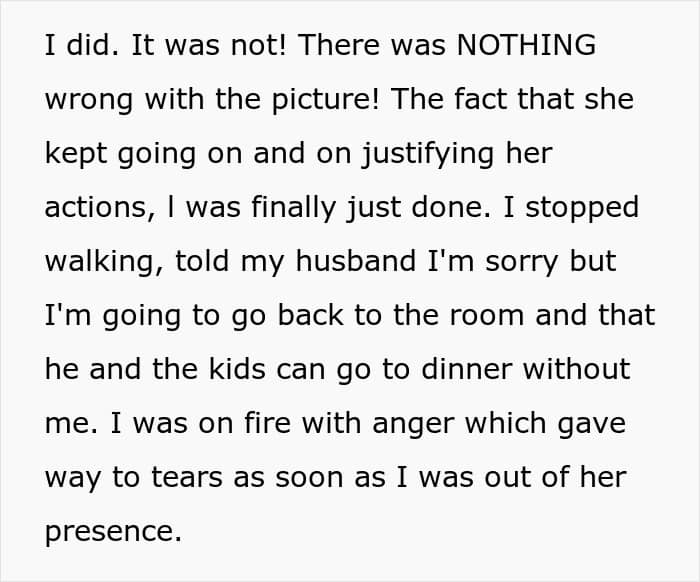The width and height of the screenshot is (700, 582).
Task: Click the word "husband" in the paragraph
Action: coord(356,261)
